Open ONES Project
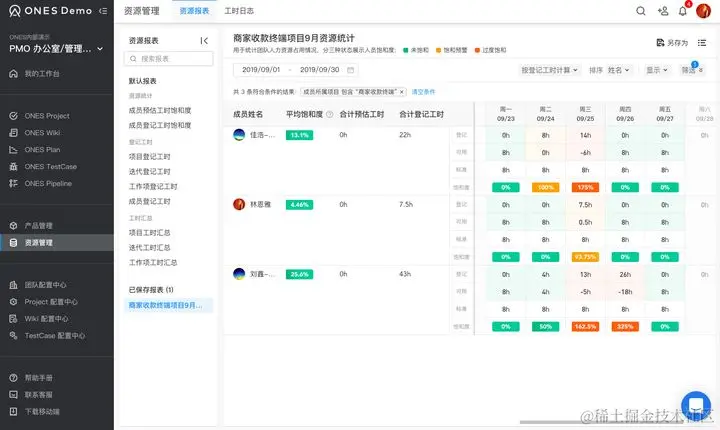Image resolution: width=720 pixels, height=430 pixels. pos(47,116)
